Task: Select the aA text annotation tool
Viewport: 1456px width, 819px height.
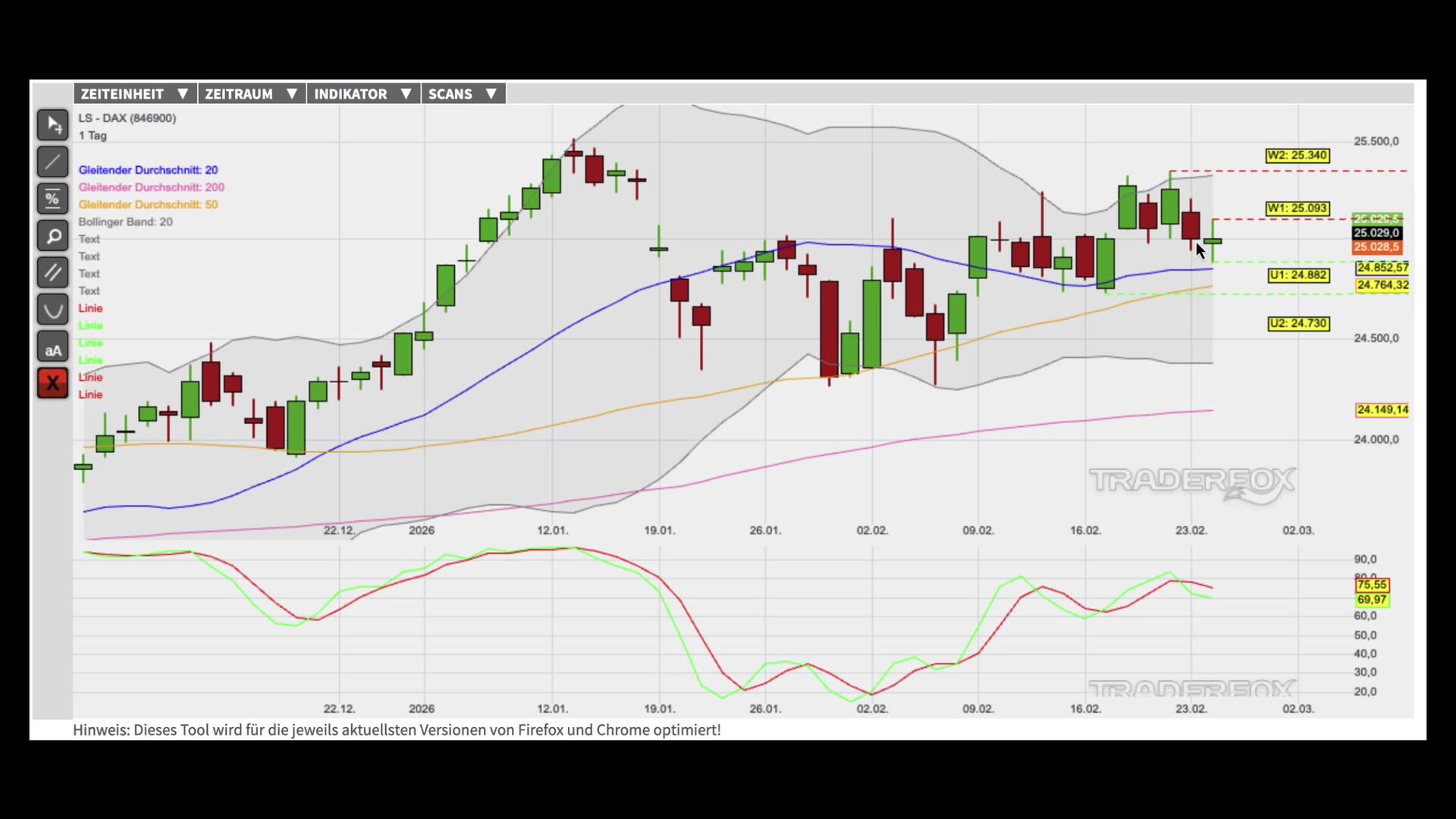Action: pos(52,347)
